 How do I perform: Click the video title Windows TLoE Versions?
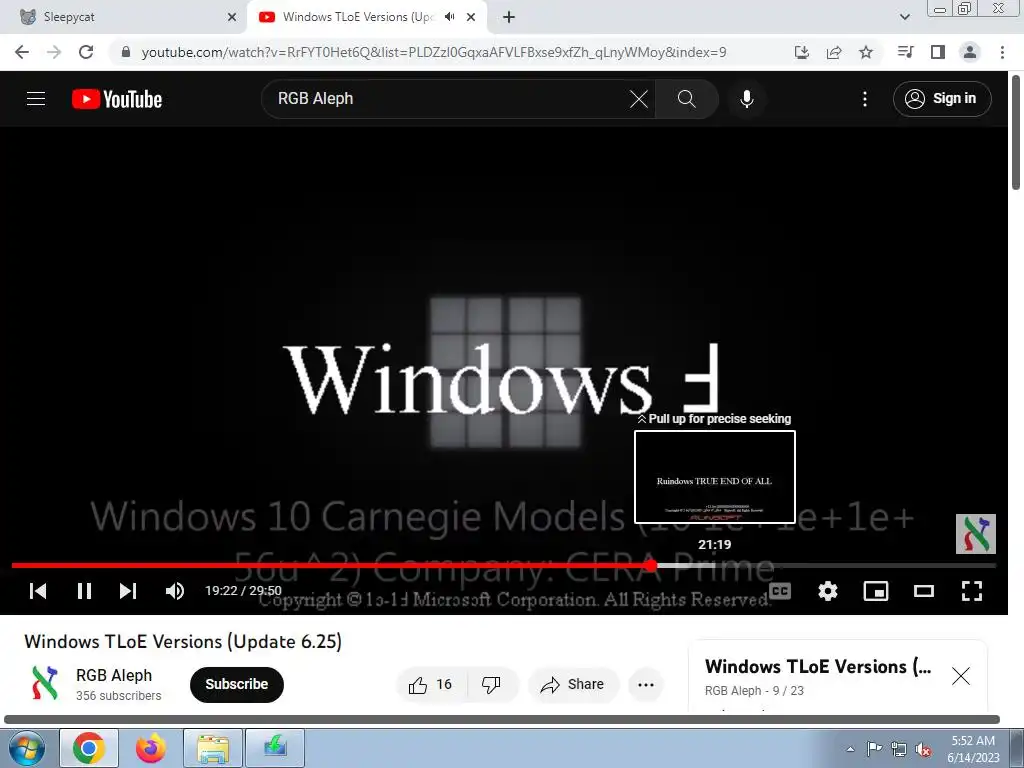(x=183, y=641)
